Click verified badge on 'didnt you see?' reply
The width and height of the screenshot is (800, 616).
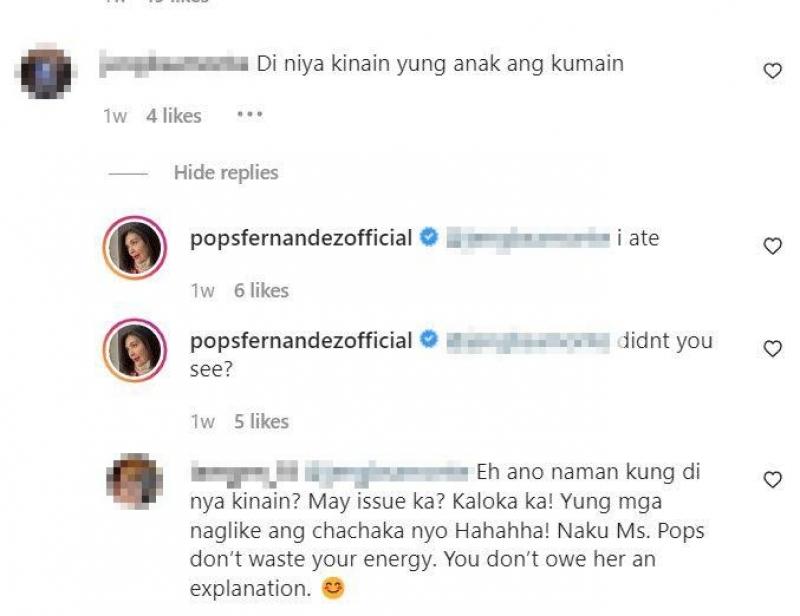[x=429, y=339]
